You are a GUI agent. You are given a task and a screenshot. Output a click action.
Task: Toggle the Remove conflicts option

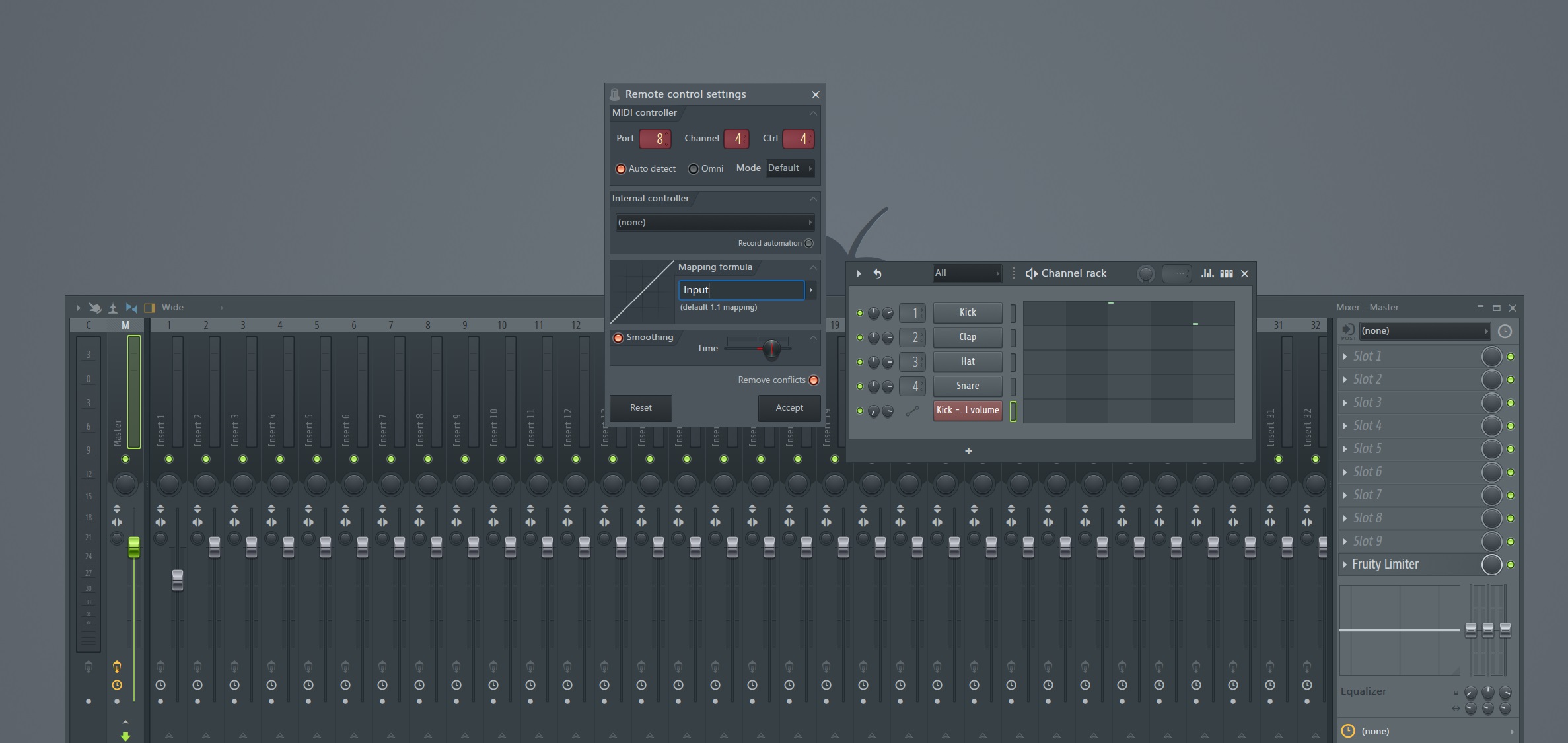click(814, 380)
